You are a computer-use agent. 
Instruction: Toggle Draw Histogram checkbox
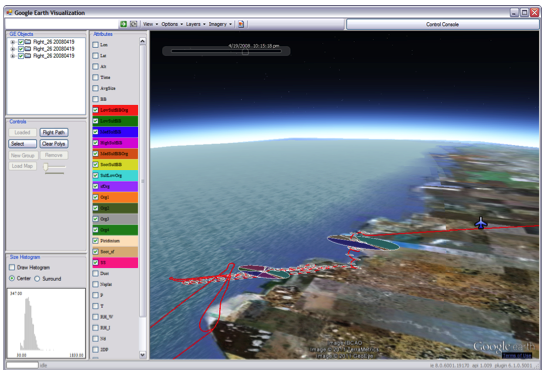[12, 267]
